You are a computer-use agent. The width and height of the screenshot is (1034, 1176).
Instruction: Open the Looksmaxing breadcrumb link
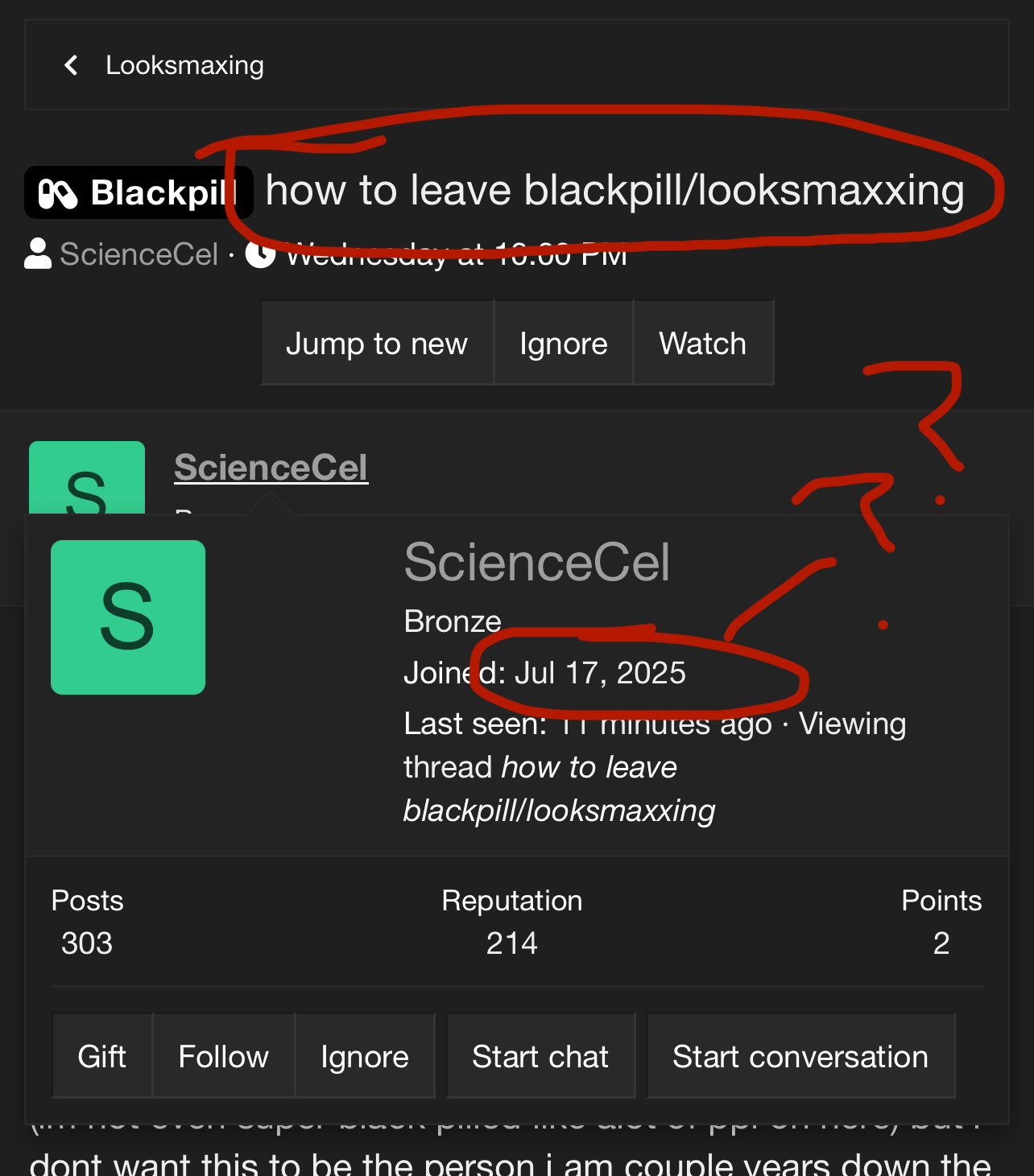tap(184, 65)
